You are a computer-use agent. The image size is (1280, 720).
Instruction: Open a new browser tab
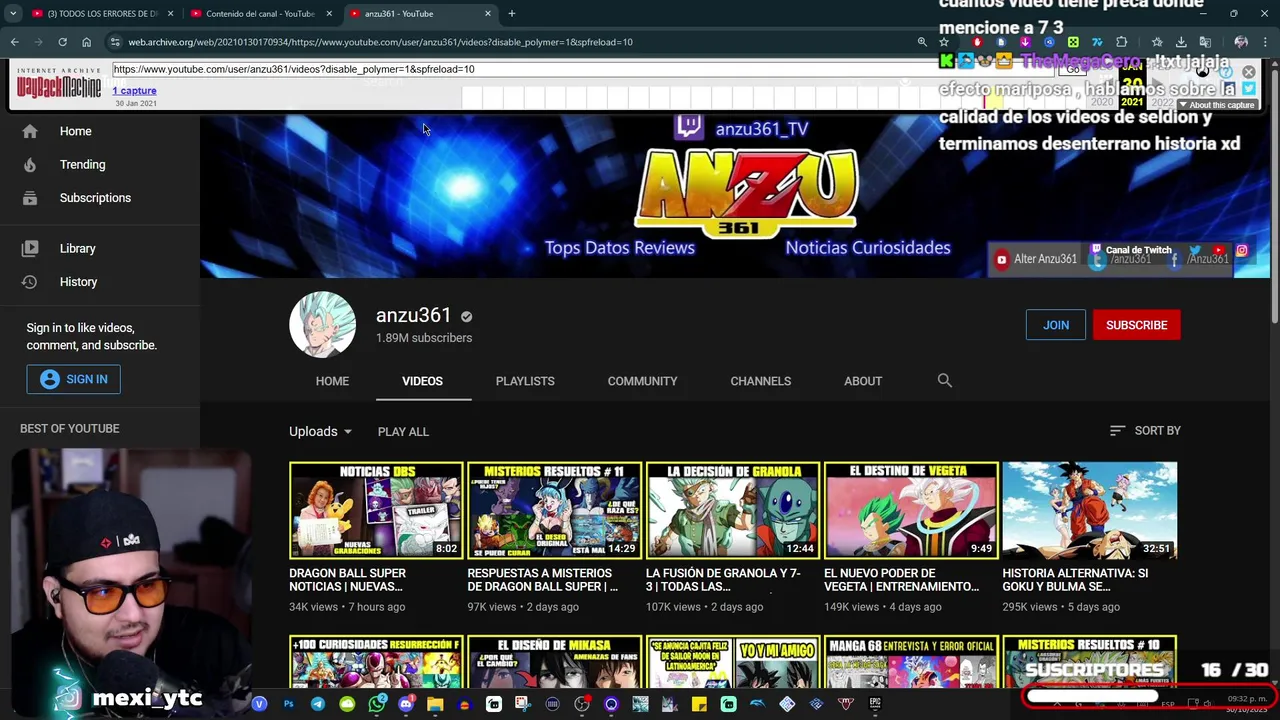coord(511,14)
